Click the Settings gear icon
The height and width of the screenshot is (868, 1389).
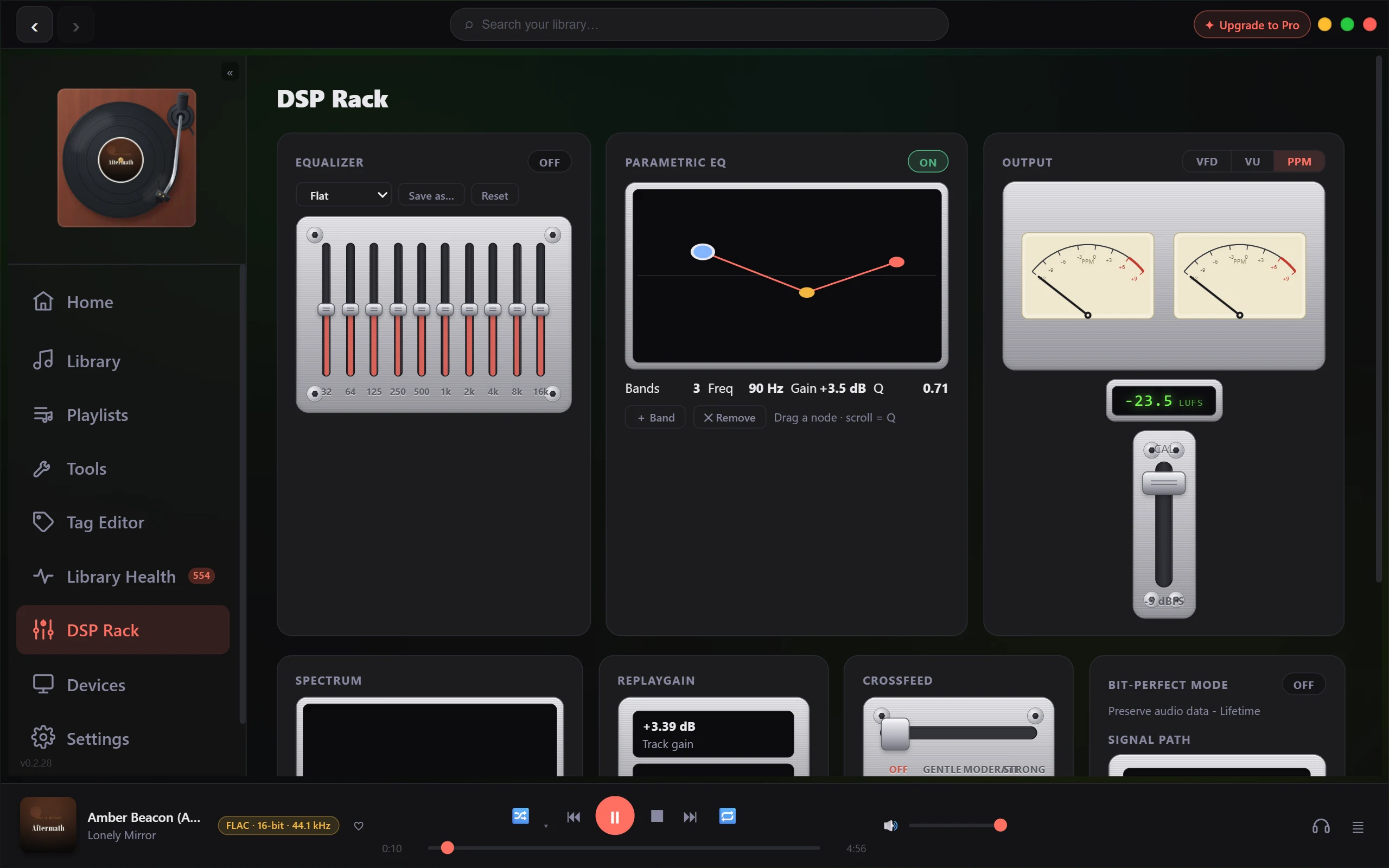[43, 738]
